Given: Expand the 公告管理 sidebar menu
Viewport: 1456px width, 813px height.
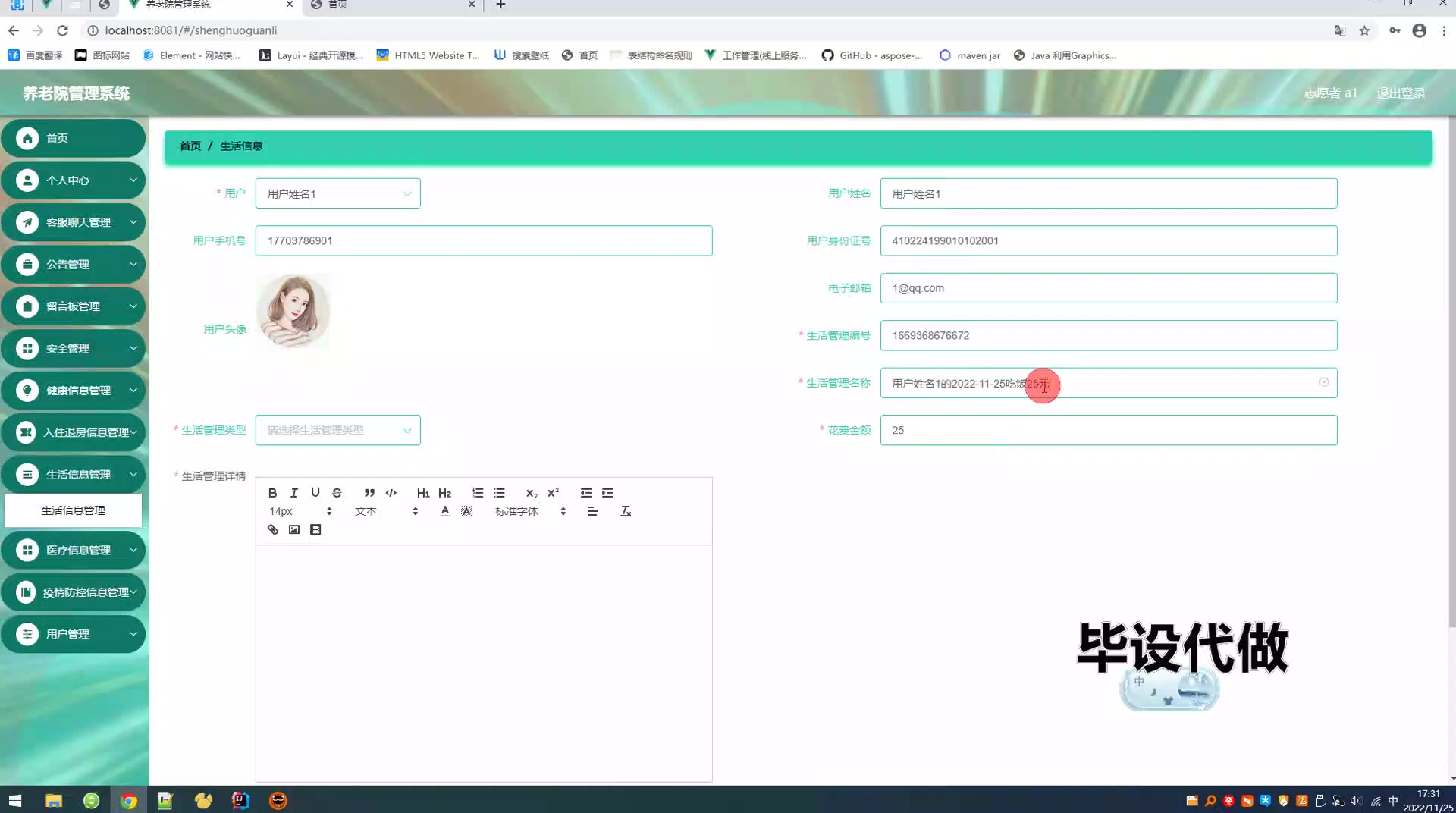Looking at the screenshot, I should pyautogui.click(x=73, y=265).
